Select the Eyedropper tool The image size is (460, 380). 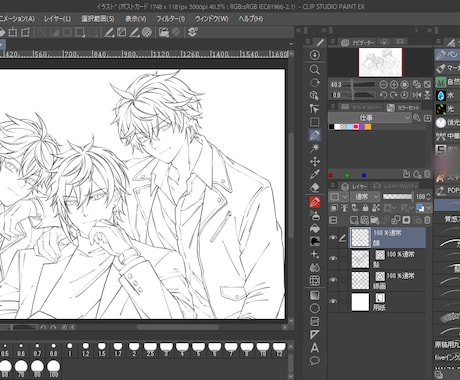(314, 174)
